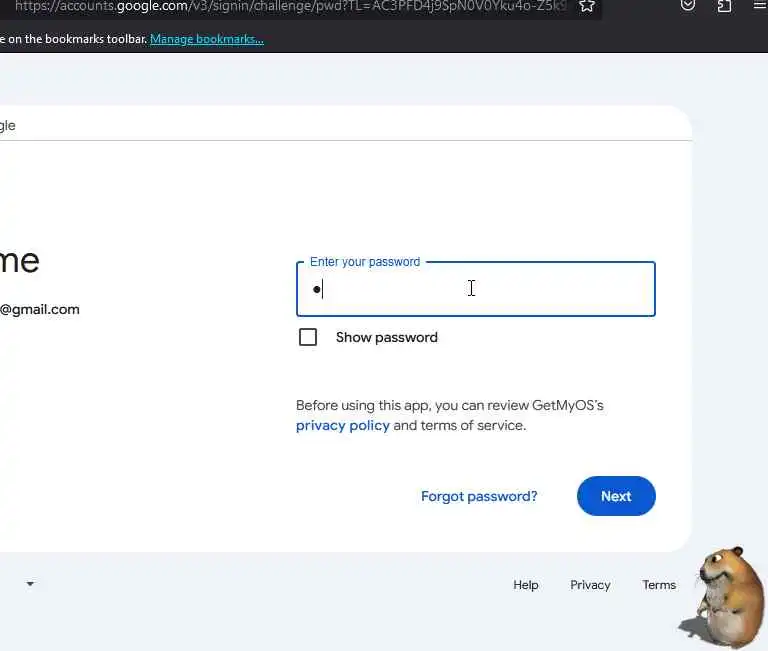Screen dimensions: 768x651
Task: Click the hamster mascot desktop overlay
Action: (726, 597)
